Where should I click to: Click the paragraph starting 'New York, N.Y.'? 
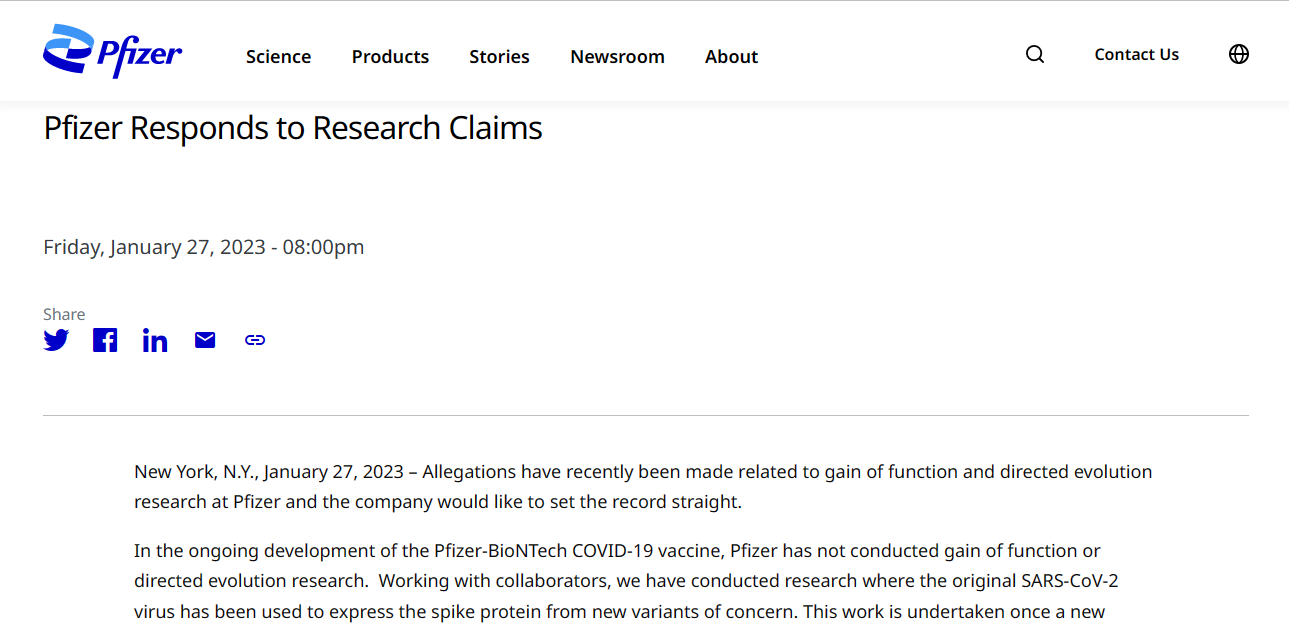[x=643, y=486]
